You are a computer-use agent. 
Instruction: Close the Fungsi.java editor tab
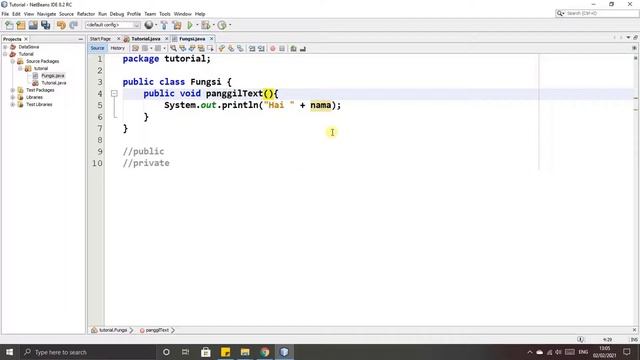(x=211, y=39)
